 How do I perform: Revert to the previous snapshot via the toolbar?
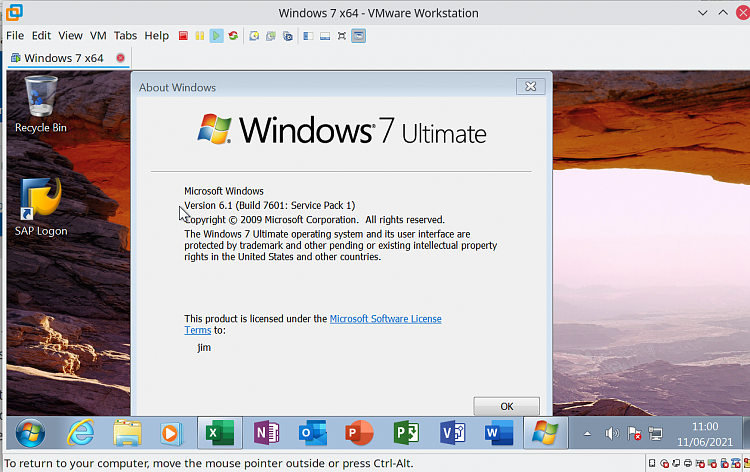coord(271,36)
